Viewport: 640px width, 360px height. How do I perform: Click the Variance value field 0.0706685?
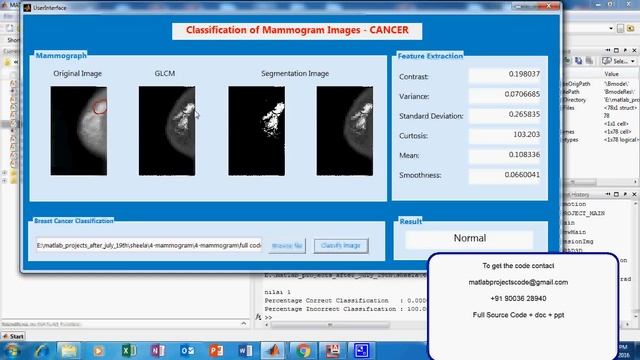[504, 94]
